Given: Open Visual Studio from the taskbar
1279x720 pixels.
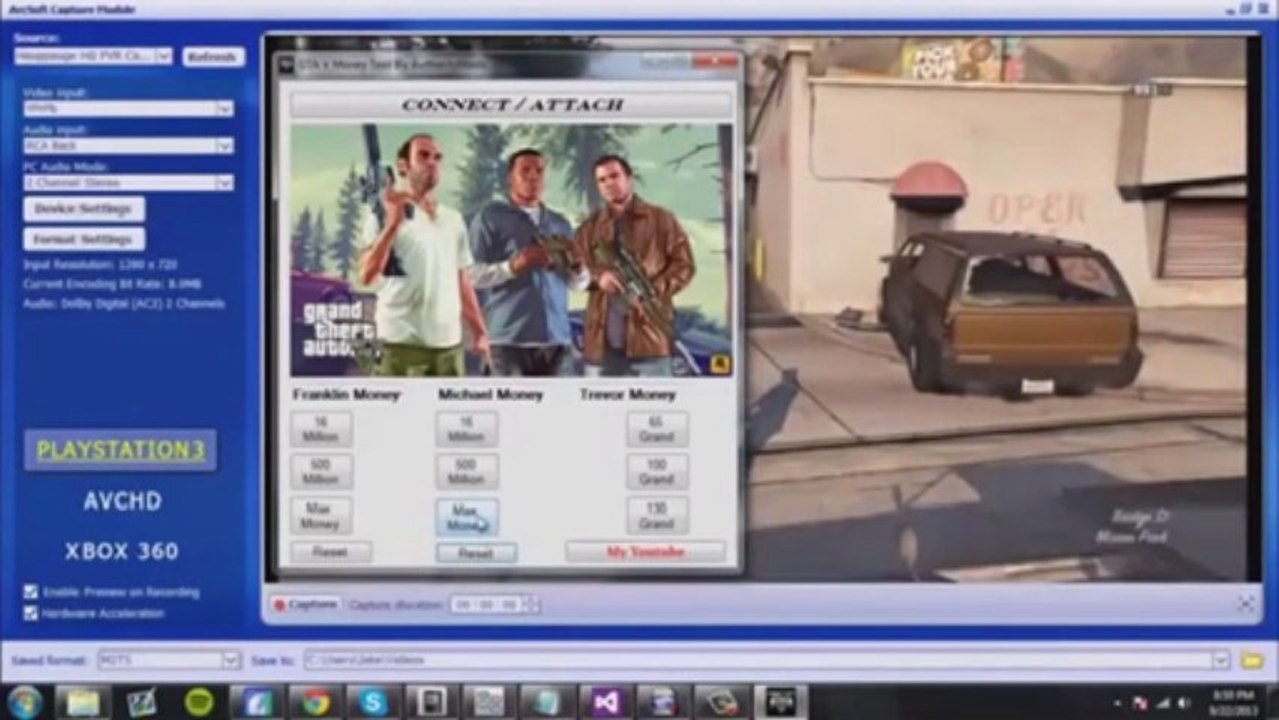Looking at the screenshot, I should (x=606, y=702).
